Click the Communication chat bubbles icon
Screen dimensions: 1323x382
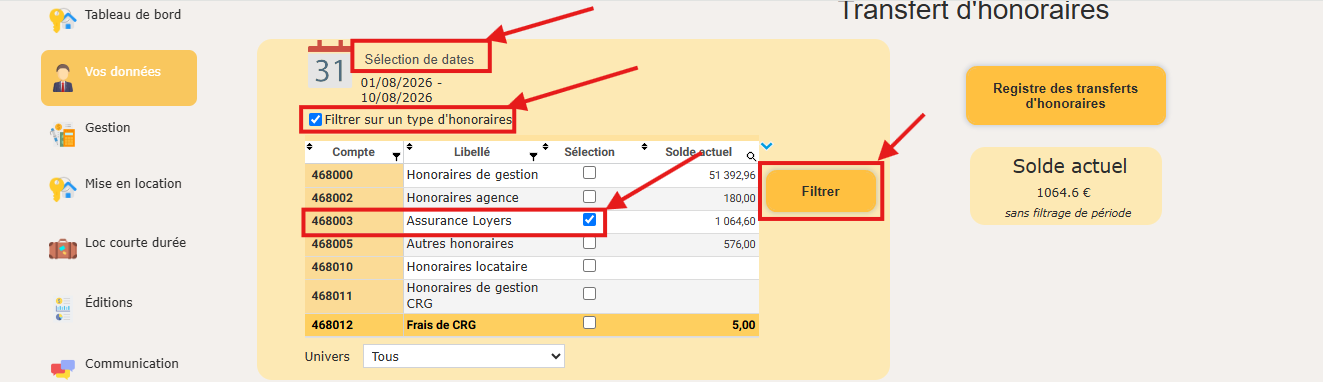(63, 367)
